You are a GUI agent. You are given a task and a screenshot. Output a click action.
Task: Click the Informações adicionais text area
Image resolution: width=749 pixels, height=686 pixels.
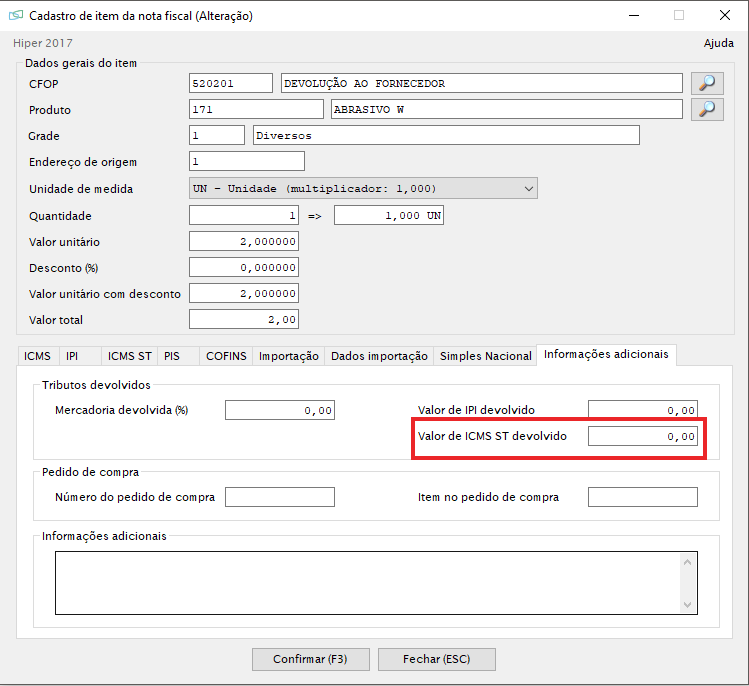tap(366, 582)
